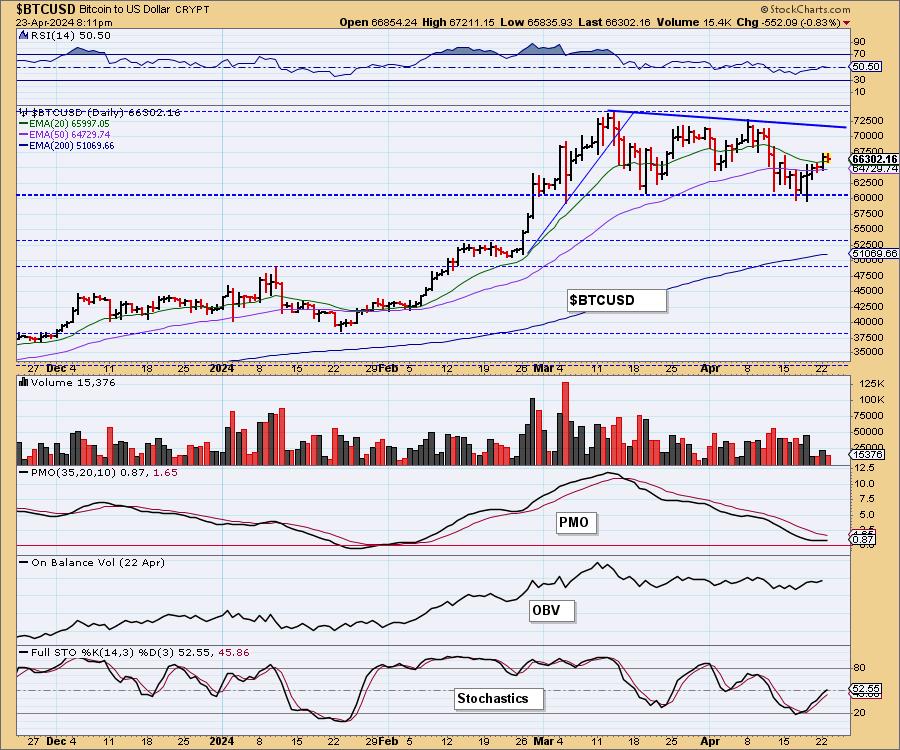Click the Dec label on bottom date axis
The width and height of the screenshot is (900, 750).
point(56,741)
